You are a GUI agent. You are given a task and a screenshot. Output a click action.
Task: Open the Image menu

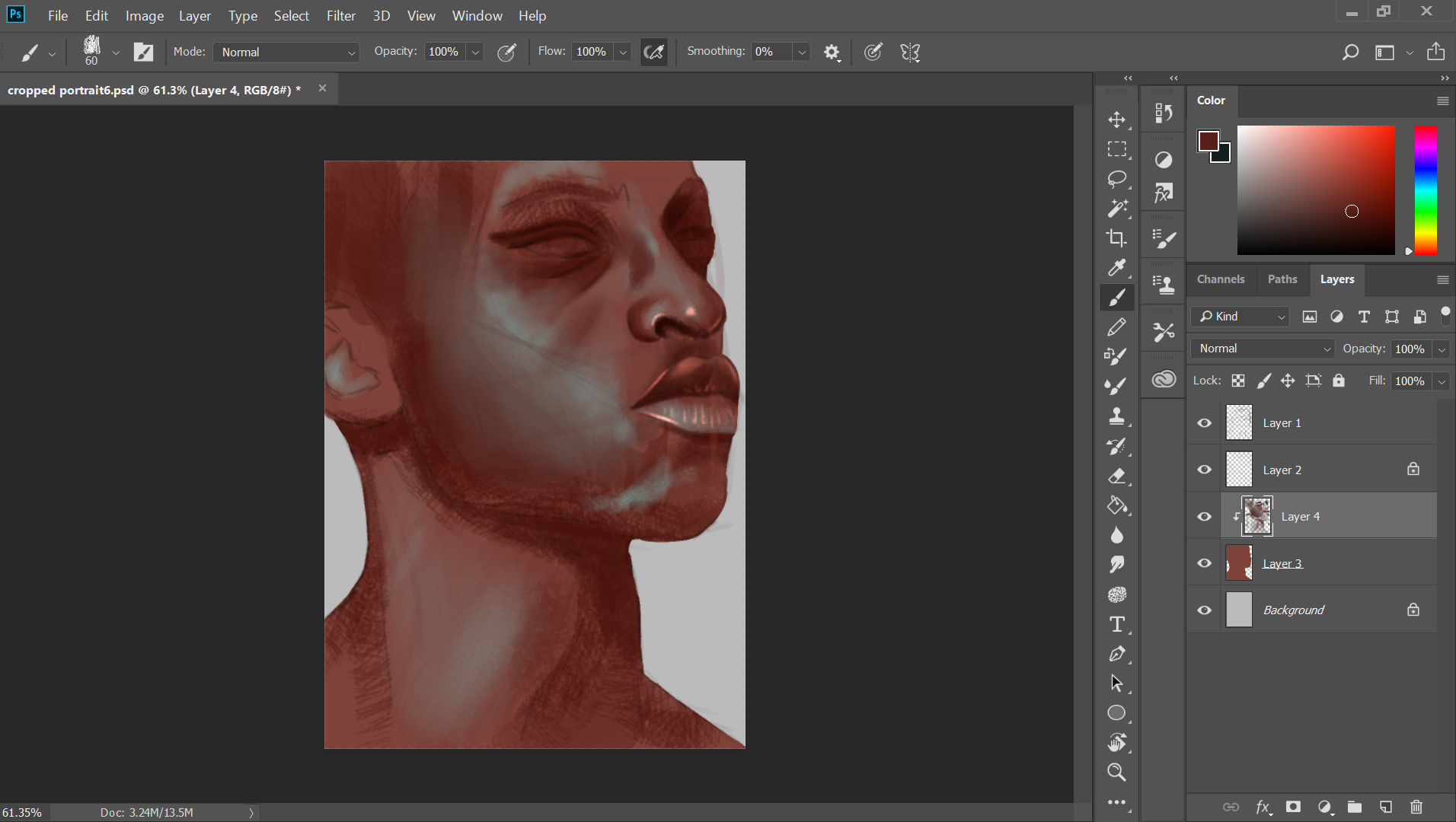pyautogui.click(x=145, y=15)
